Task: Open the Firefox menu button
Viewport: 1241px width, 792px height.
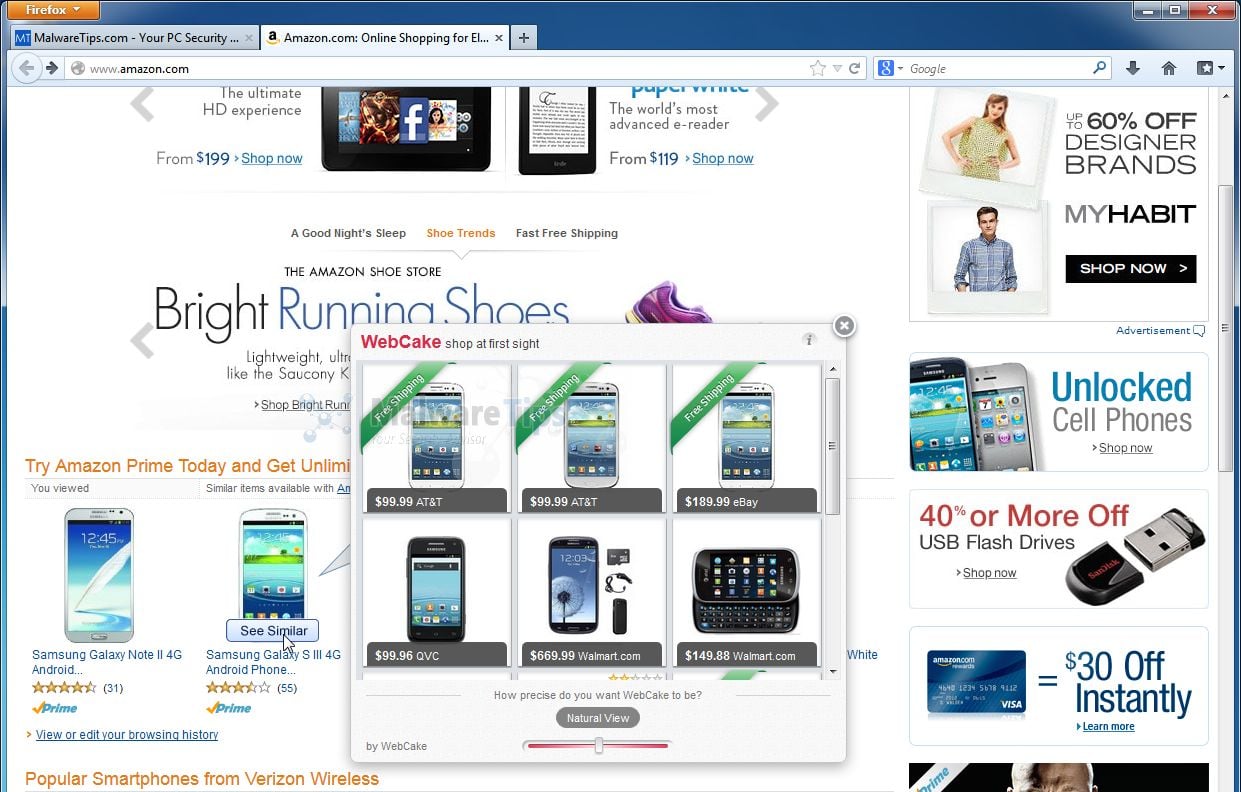Action: point(54,10)
